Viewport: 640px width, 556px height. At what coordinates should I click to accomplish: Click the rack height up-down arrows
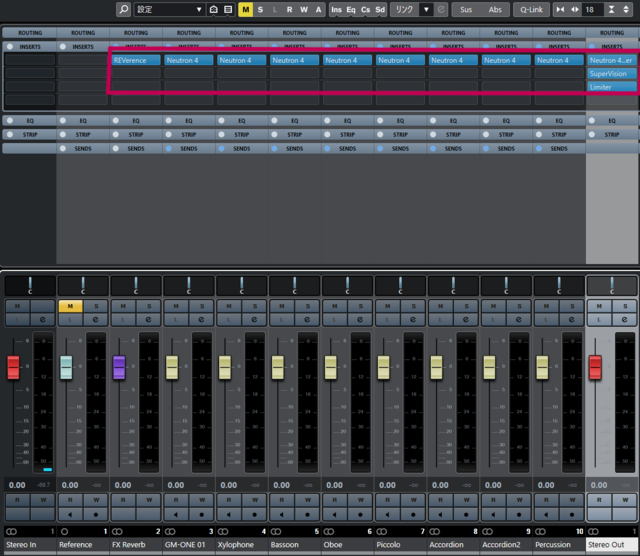click(x=626, y=9)
